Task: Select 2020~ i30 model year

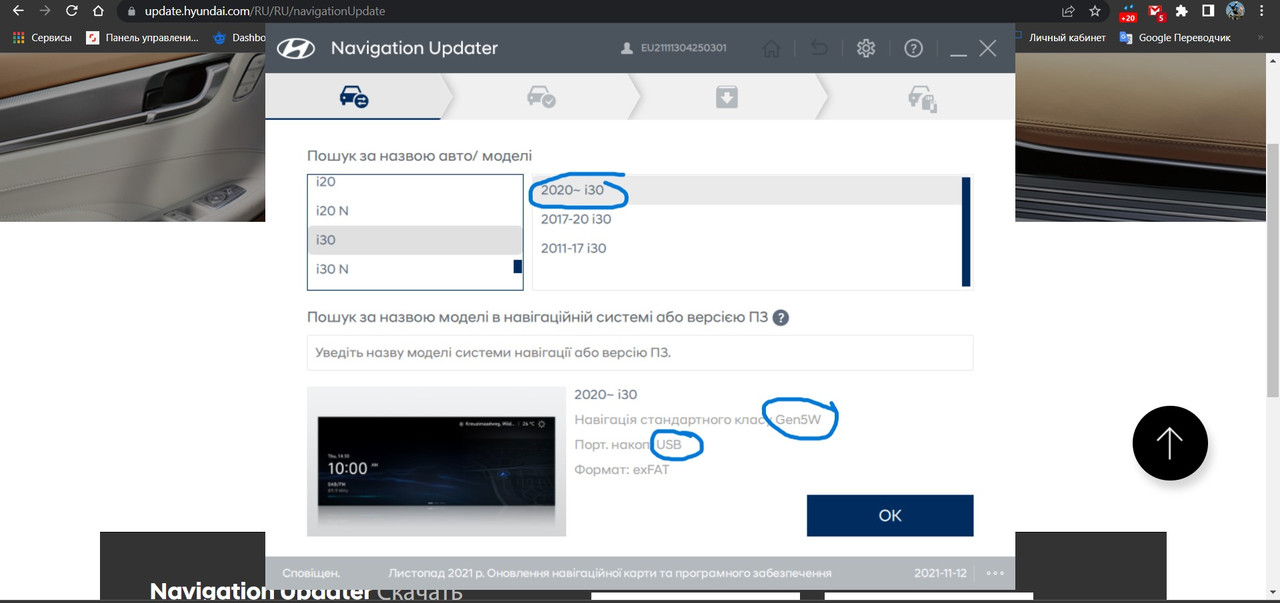Action: 746,190
